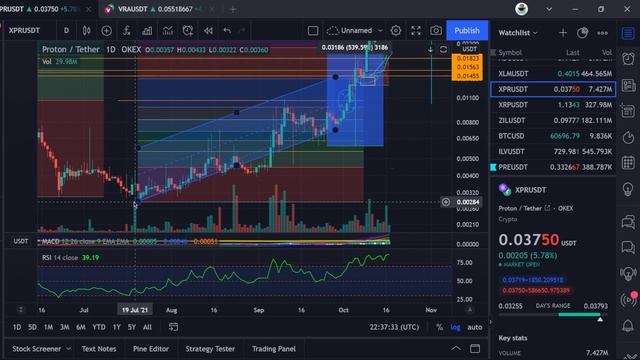Take a chart snapshot with camera

click(x=436, y=31)
